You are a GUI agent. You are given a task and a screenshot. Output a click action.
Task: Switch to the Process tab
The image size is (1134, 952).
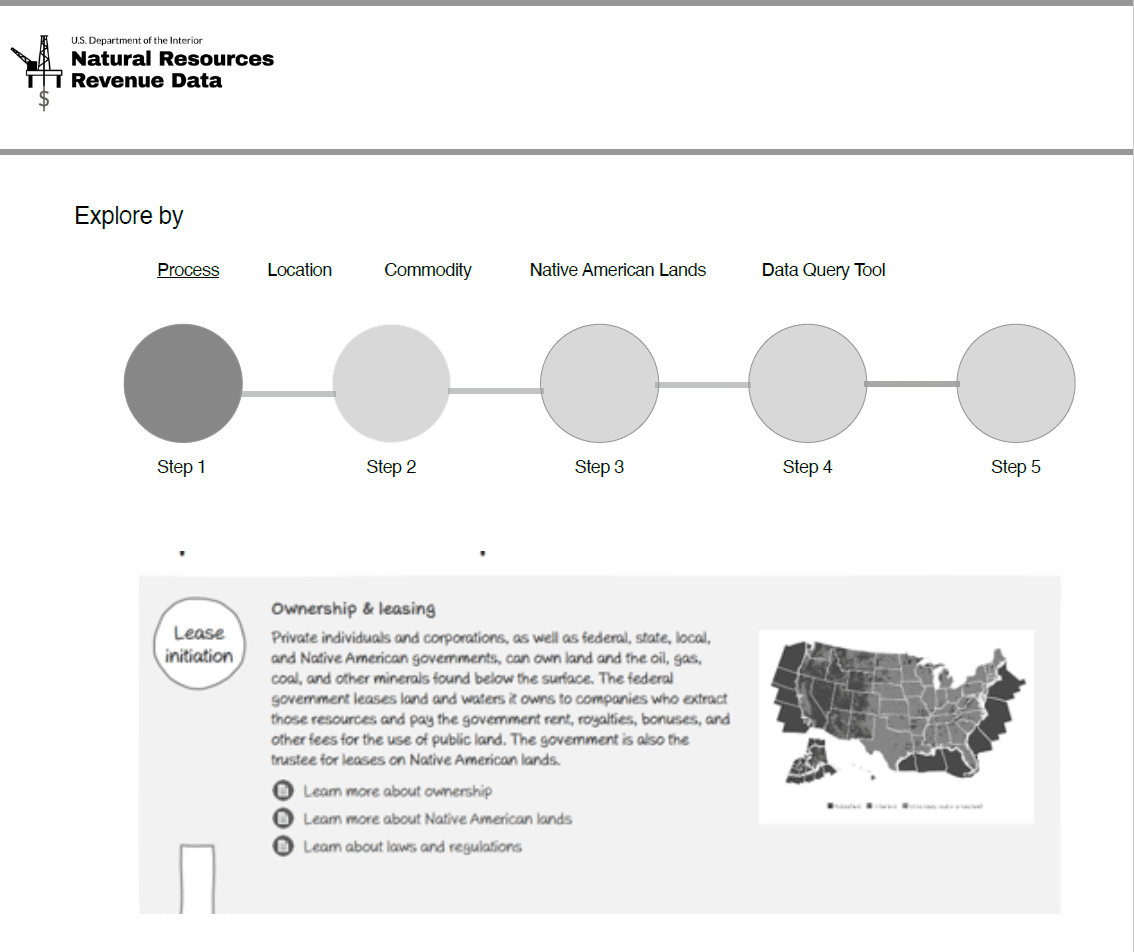tap(188, 270)
